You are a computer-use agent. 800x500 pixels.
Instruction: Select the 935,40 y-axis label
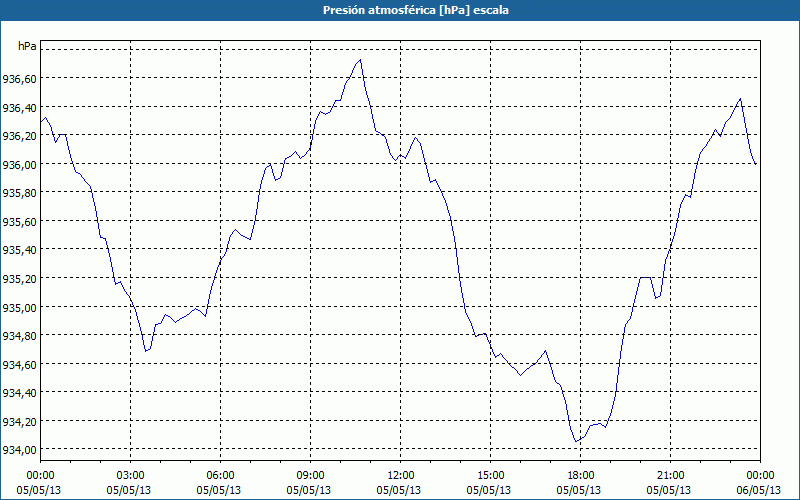pyautogui.click(x=19, y=250)
